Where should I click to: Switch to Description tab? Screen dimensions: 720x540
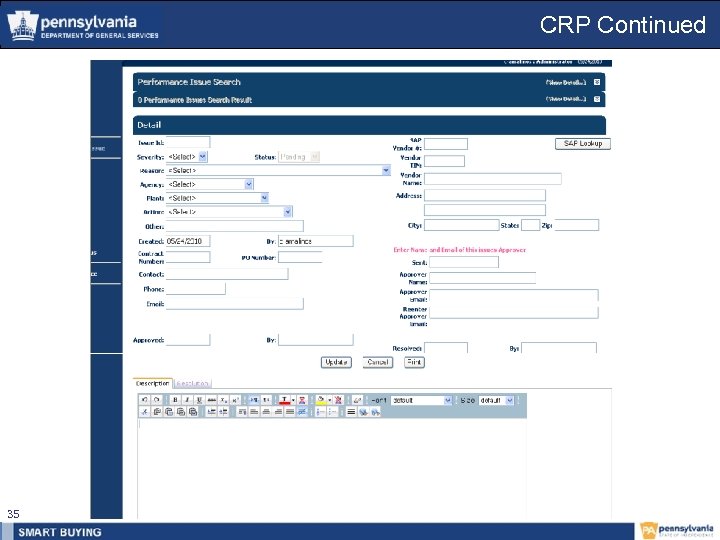click(153, 383)
